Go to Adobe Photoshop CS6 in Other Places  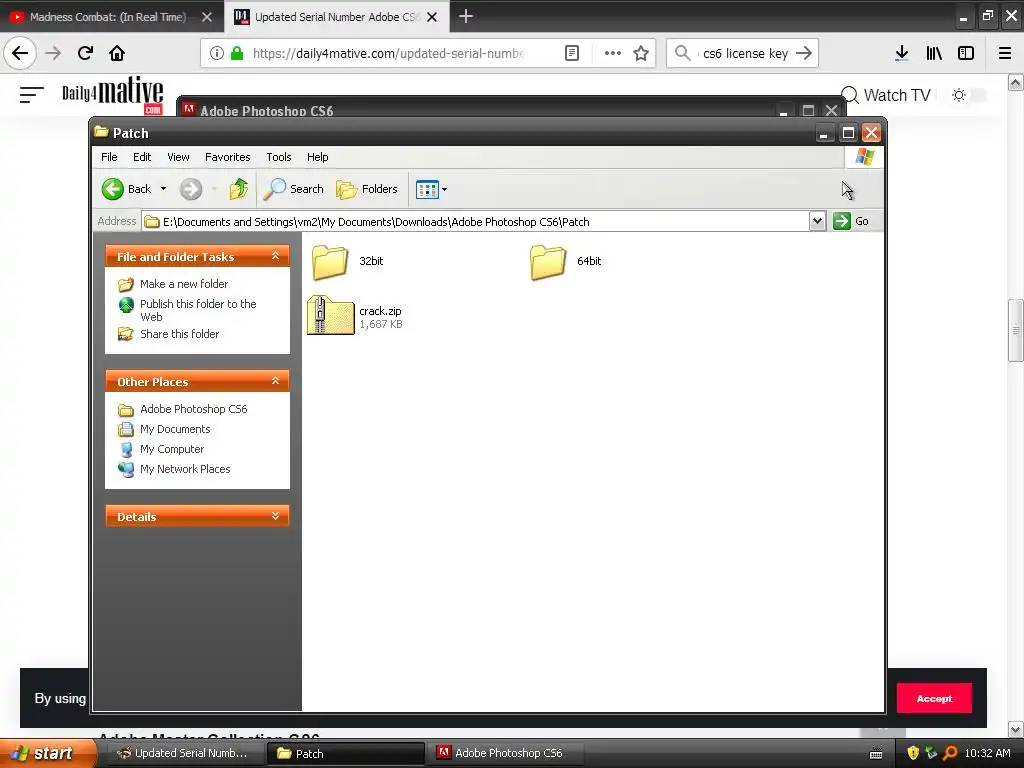tap(193, 409)
